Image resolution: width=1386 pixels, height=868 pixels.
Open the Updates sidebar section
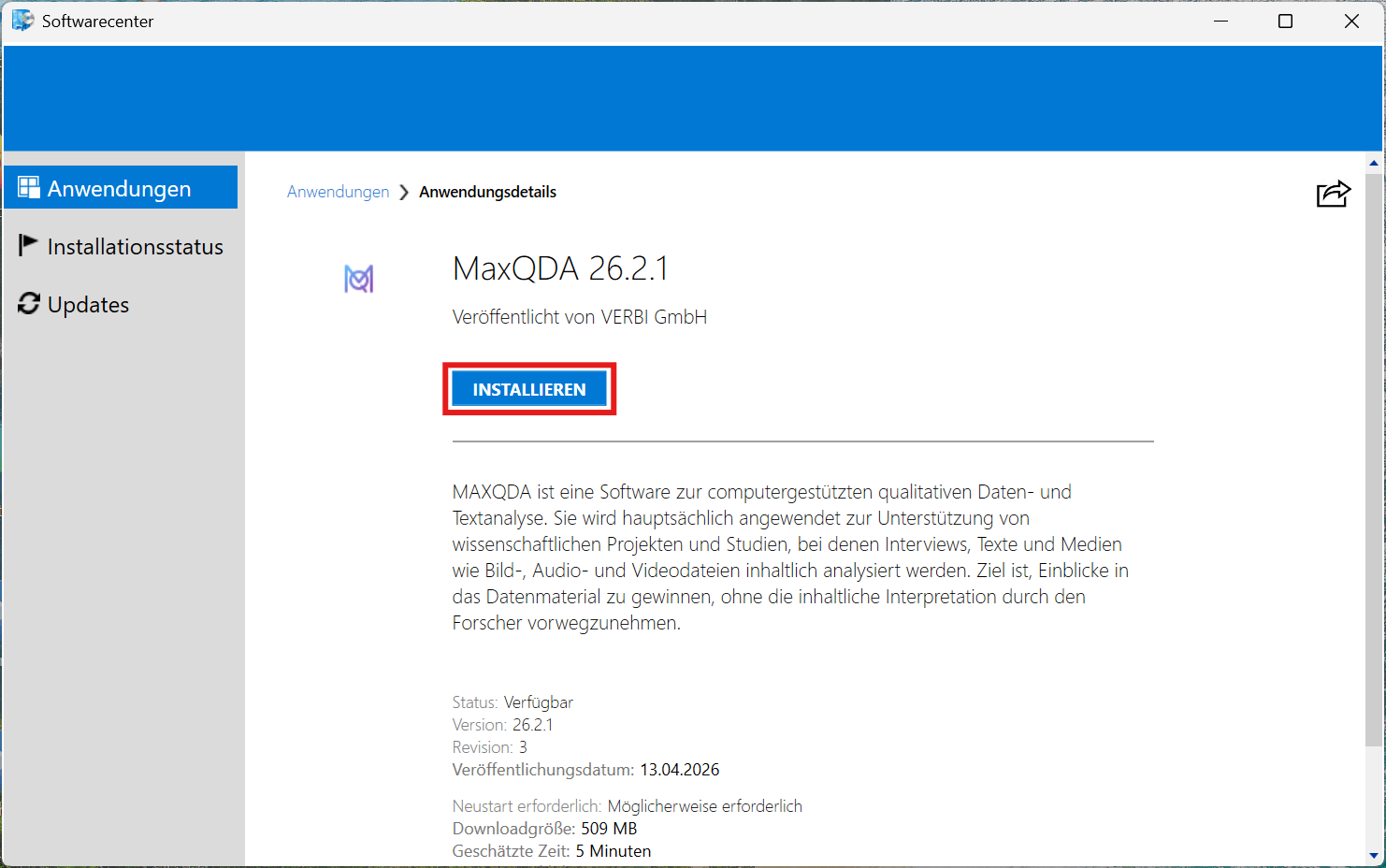pyautogui.click(x=121, y=304)
